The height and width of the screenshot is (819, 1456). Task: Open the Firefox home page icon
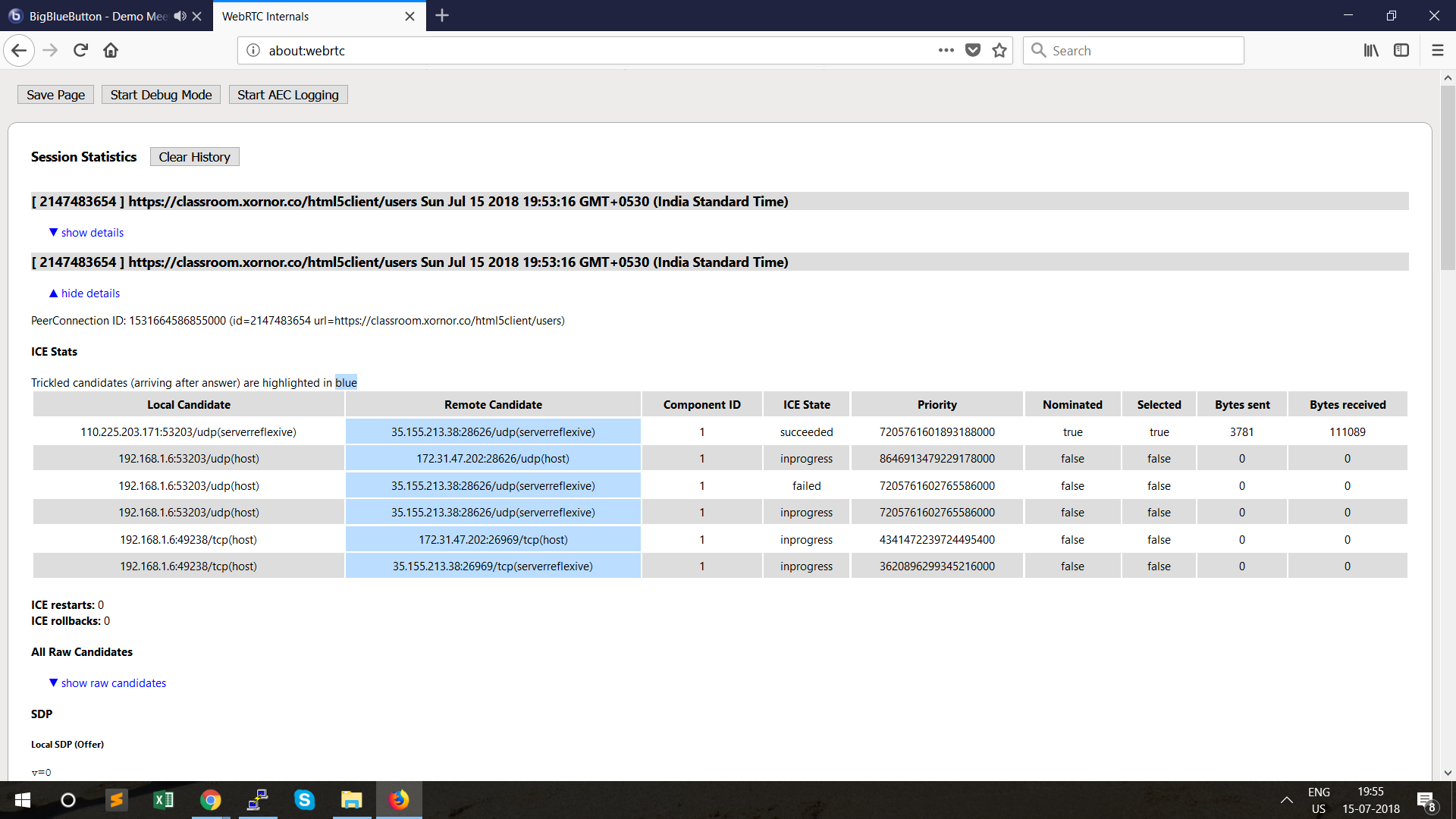(111, 50)
